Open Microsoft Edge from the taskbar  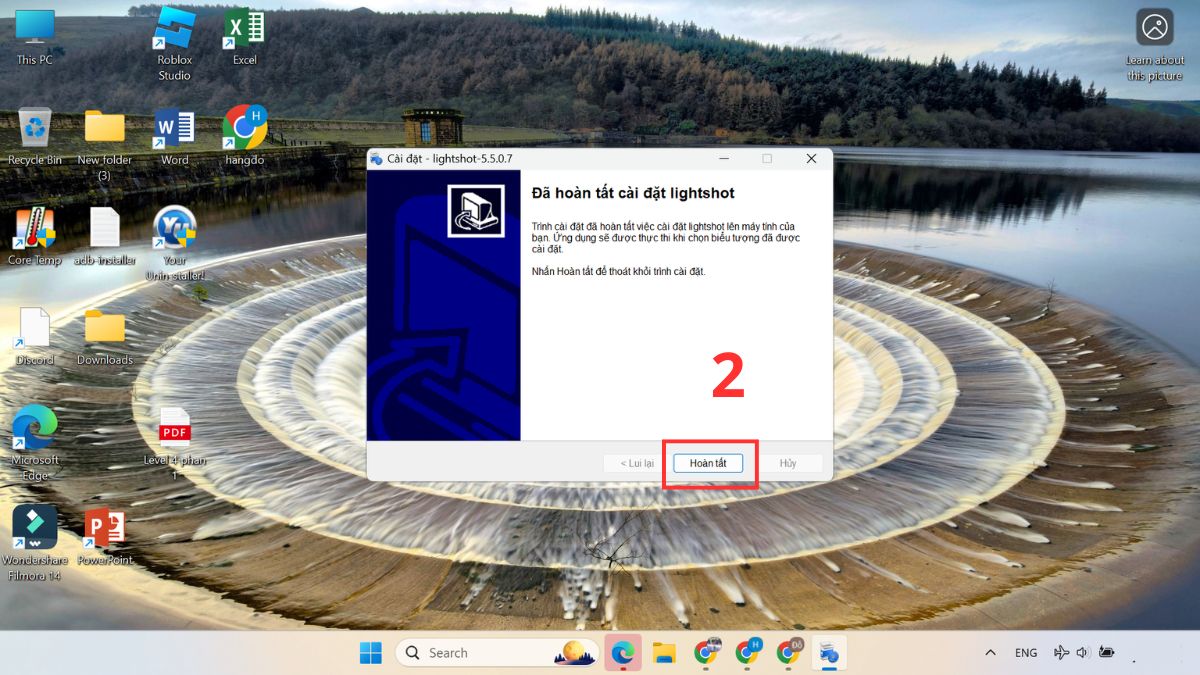[623, 653]
